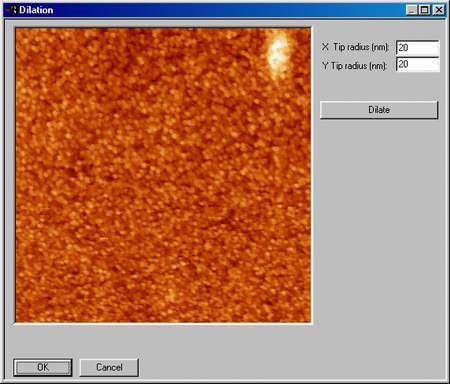The width and height of the screenshot is (450, 384).
Task: Click the orange AFM surface preview image
Action: coord(163,175)
